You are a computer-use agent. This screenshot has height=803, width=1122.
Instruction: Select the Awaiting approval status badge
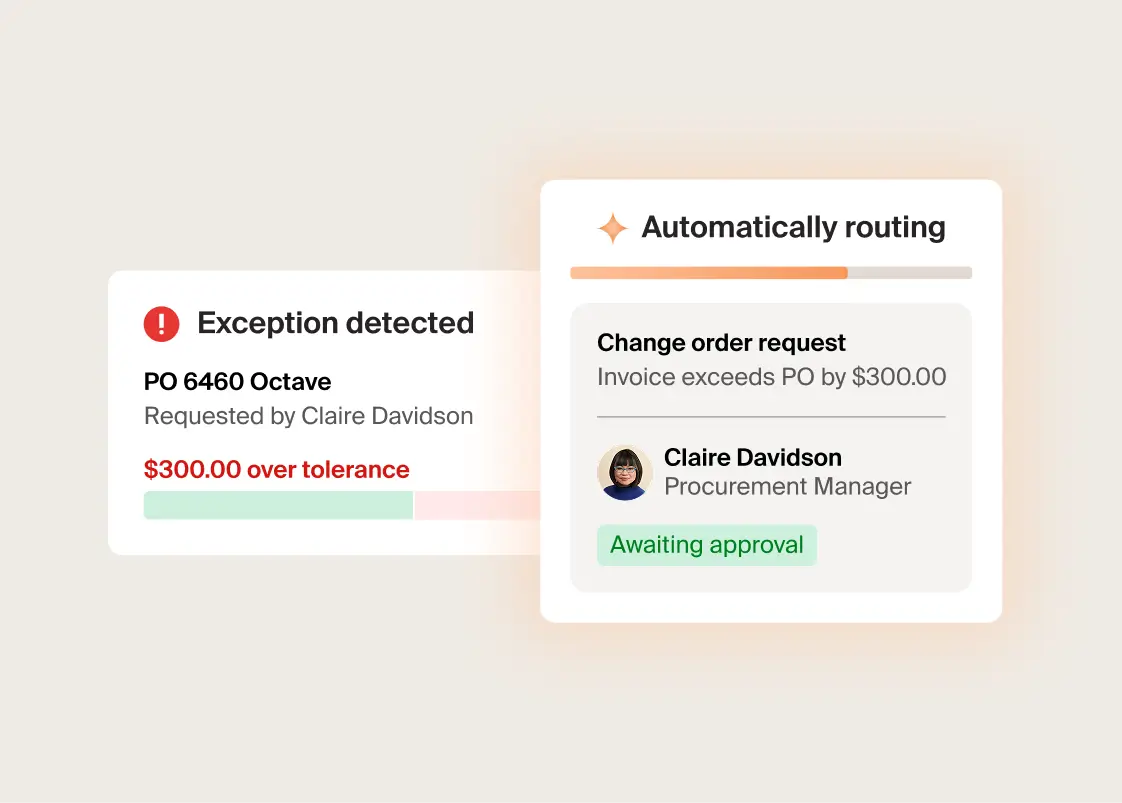click(707, 545)
